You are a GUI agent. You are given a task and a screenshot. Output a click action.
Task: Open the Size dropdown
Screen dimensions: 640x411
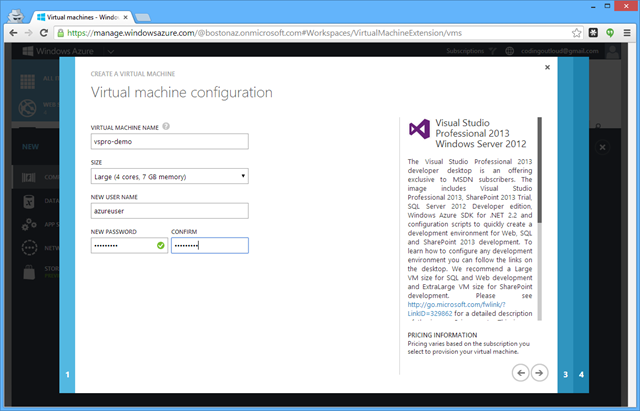tap(169, 176)
